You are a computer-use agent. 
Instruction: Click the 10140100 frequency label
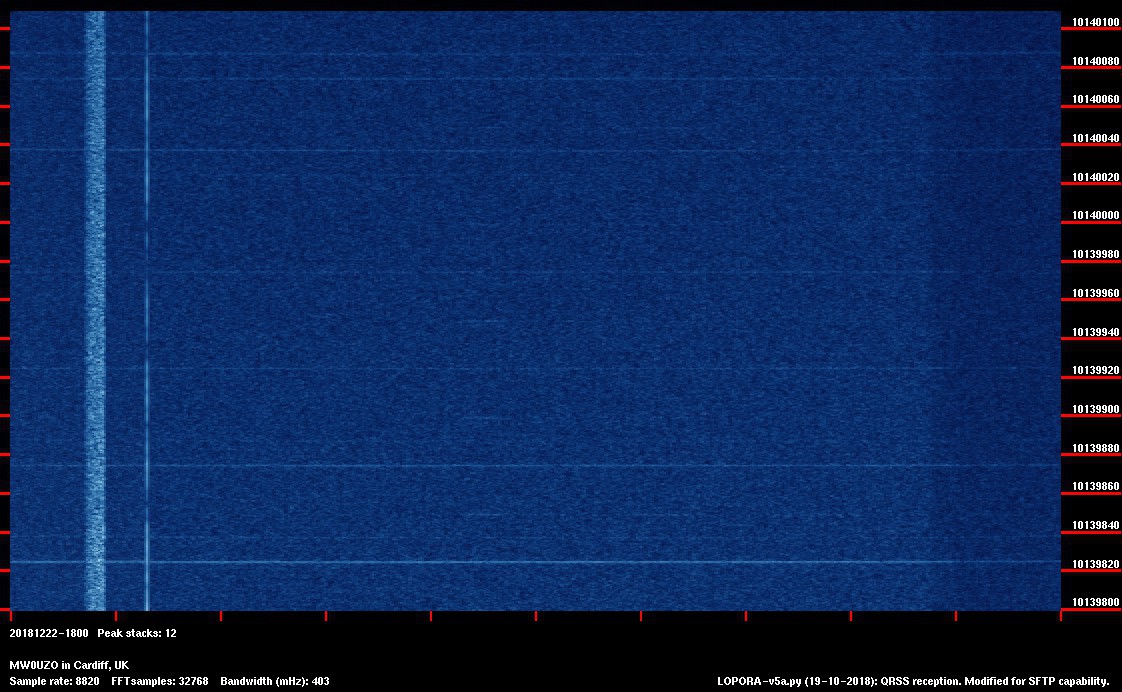(1095, 21)
